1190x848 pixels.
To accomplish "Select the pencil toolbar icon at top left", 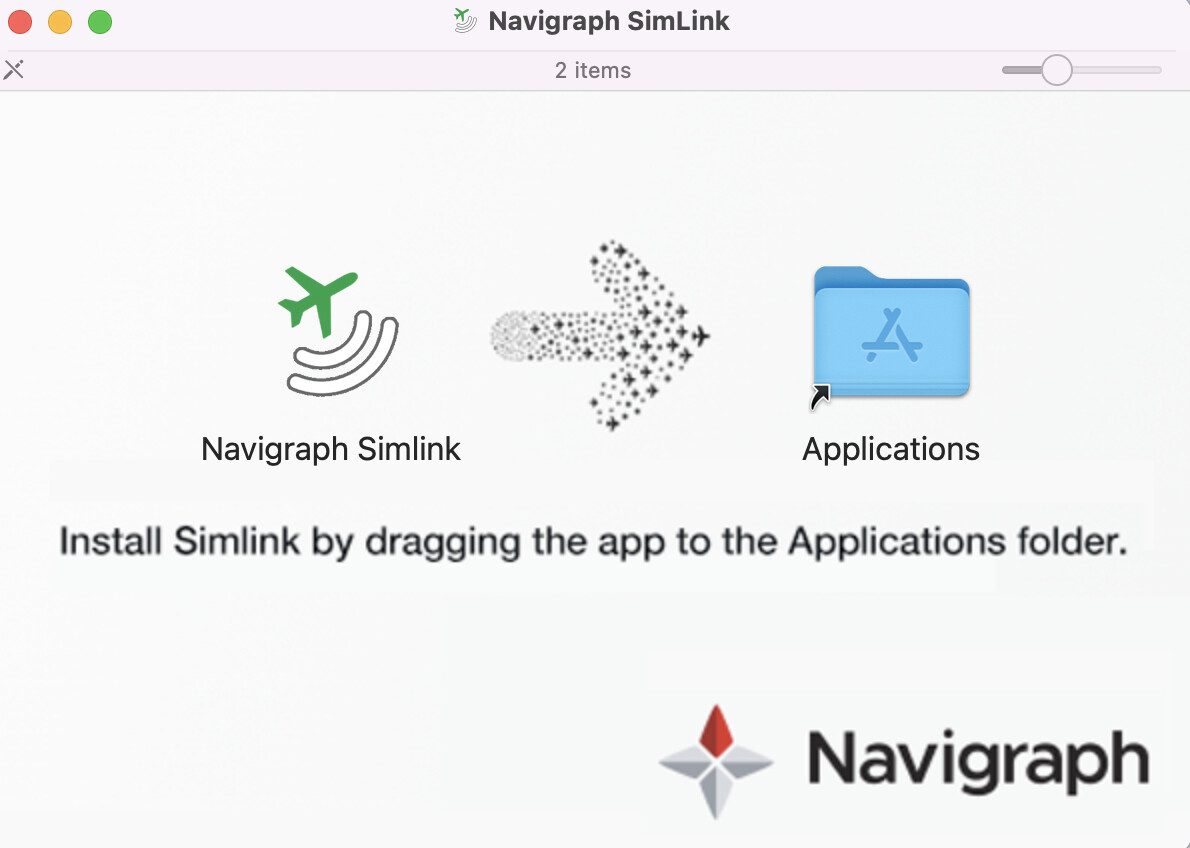I will 14,70.
